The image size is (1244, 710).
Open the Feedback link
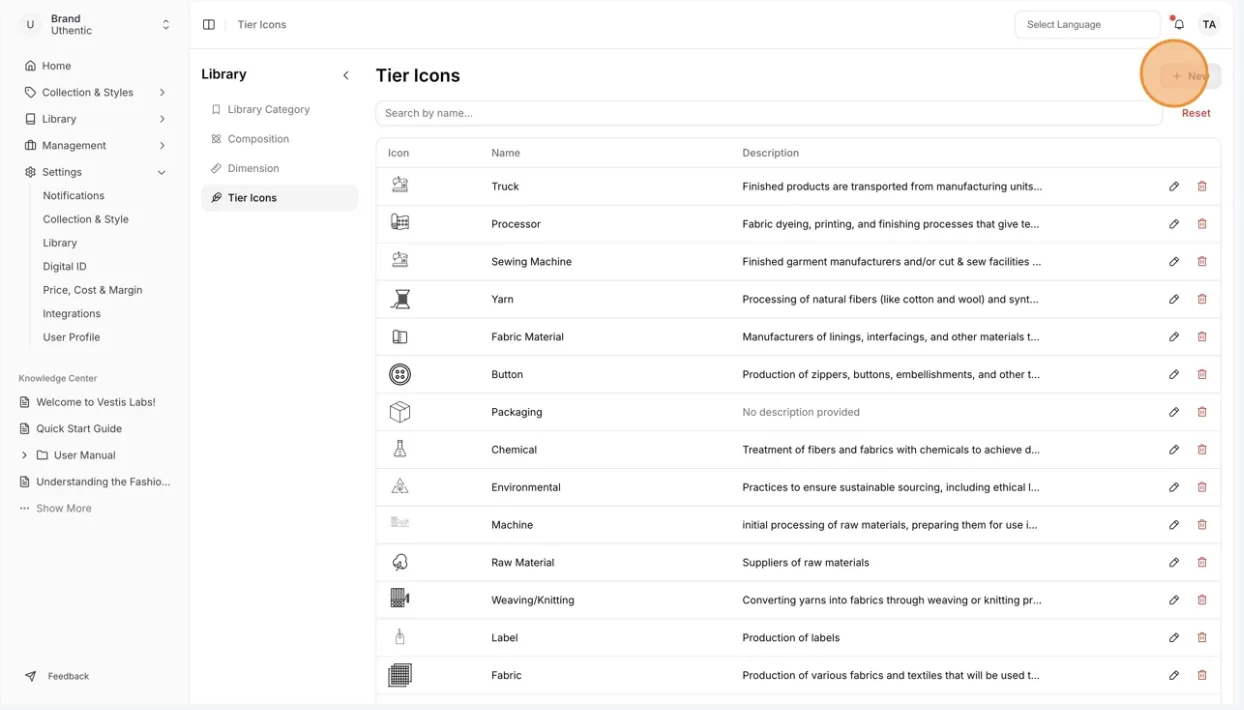tap(58, 676)
